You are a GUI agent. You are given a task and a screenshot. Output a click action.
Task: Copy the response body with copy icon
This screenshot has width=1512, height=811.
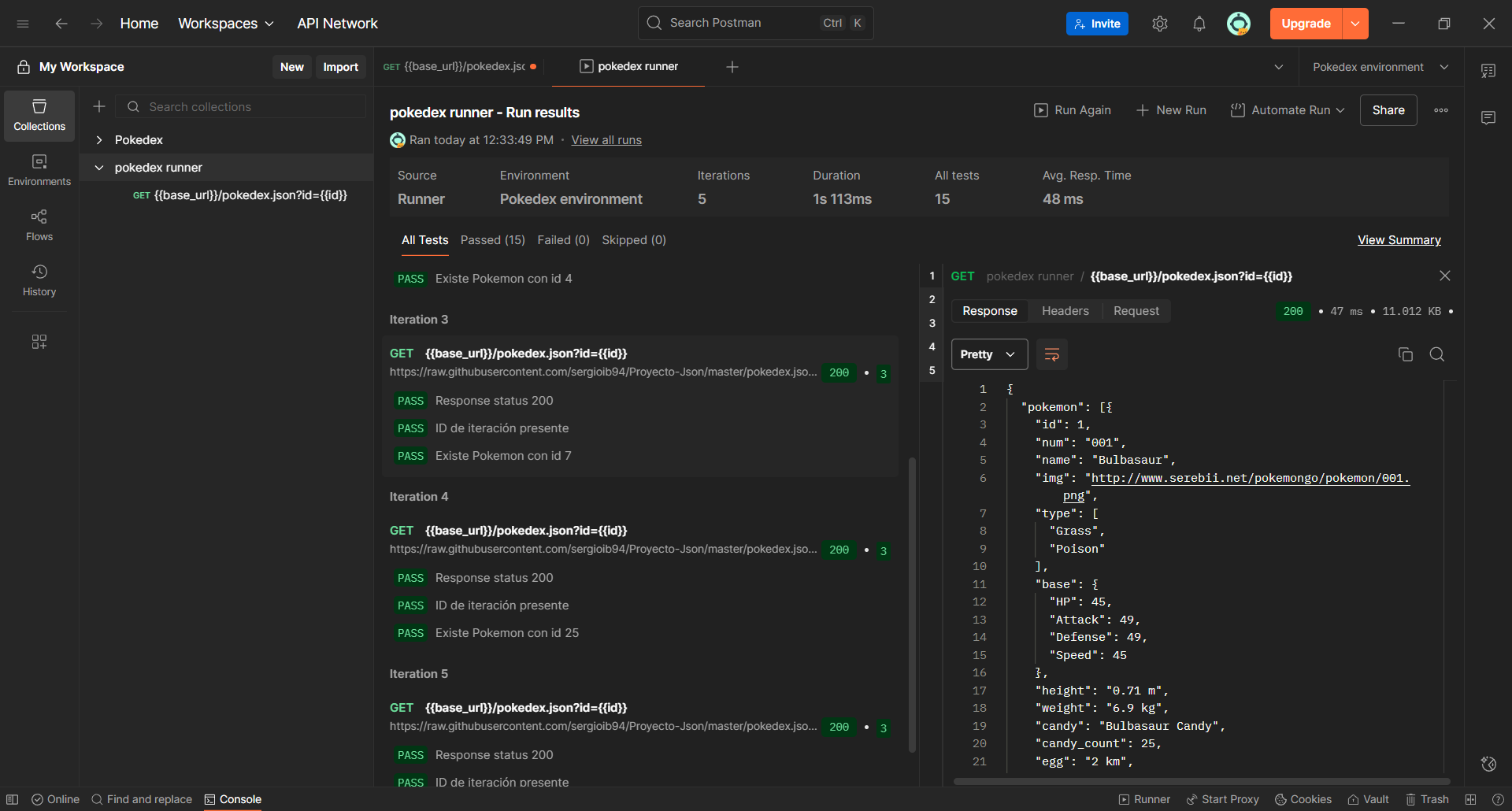1405,354
